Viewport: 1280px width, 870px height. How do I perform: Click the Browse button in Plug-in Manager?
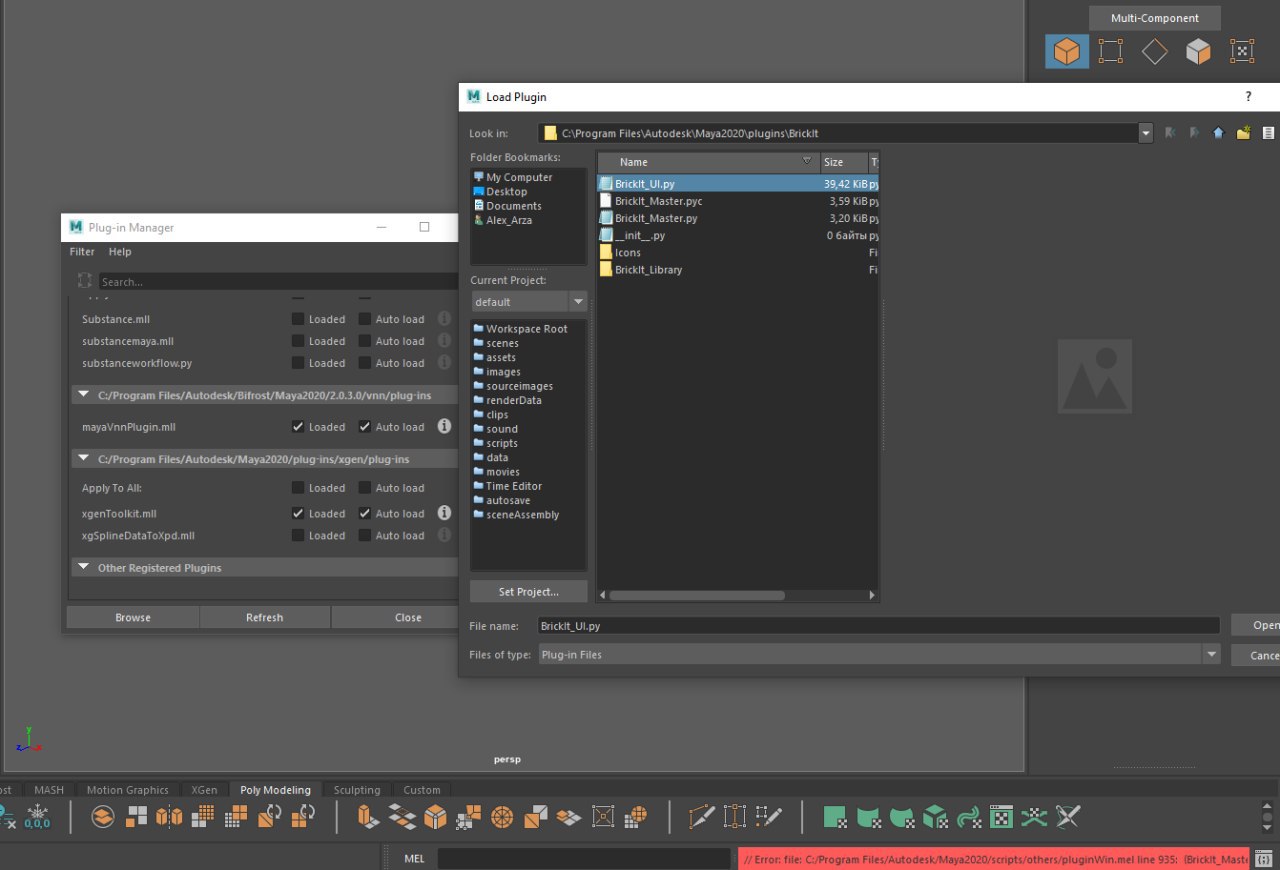(133, 617)
